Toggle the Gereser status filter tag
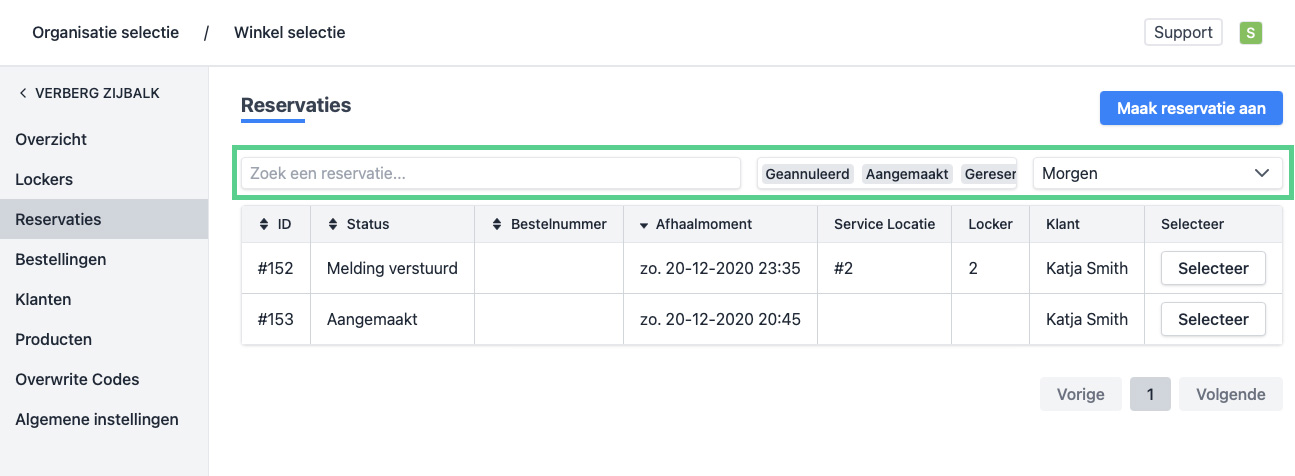The width and height of the screenshot is (1295, 476). (x=989, y=174)
